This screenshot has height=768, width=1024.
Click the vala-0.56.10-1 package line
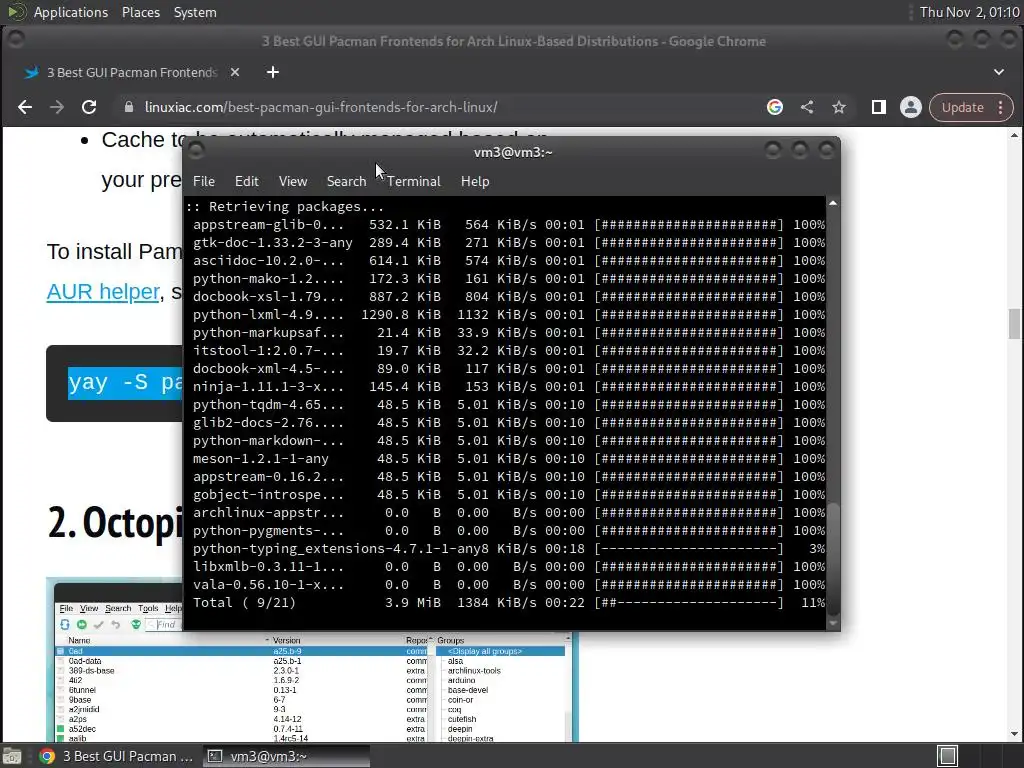tap(508, 584)
